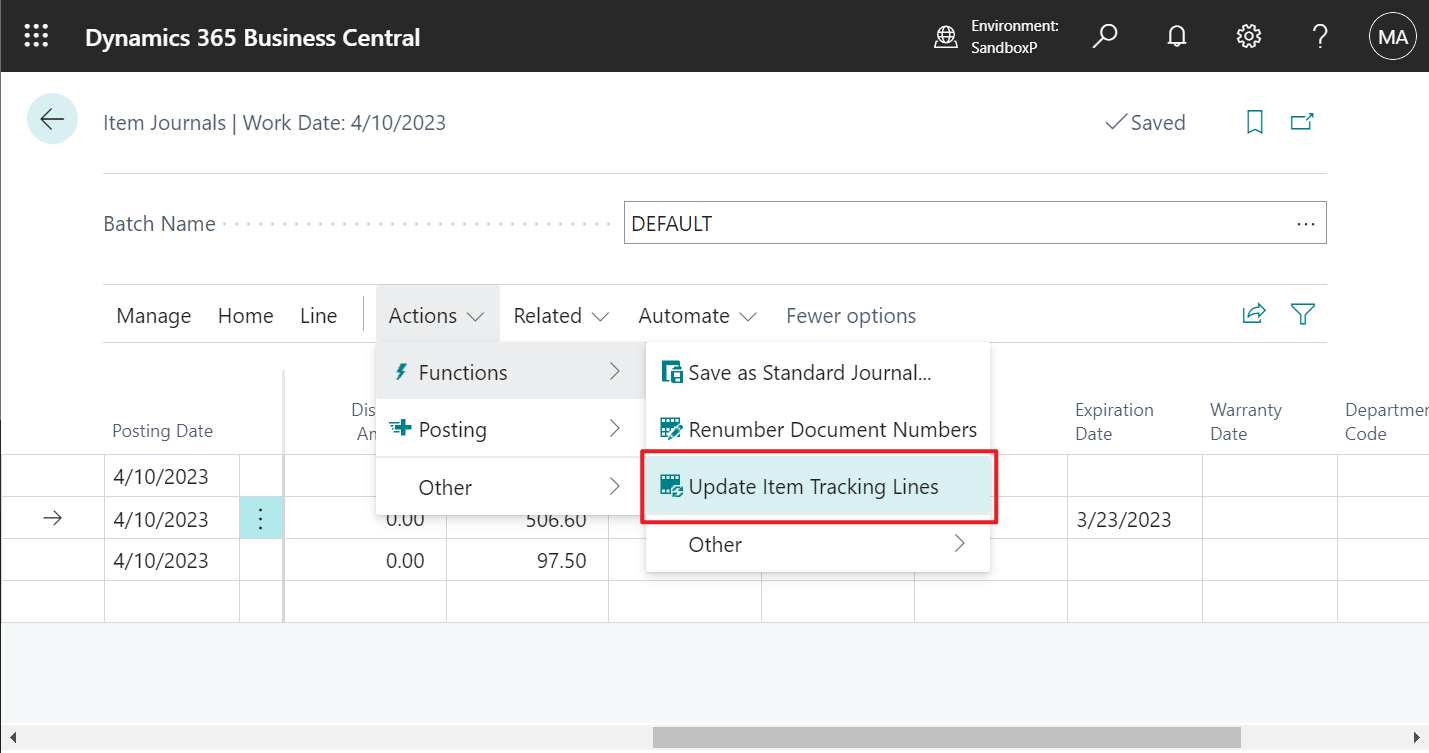
Task: Open the notifications bell
Action: pyautogui.click(x=1176, y=35)
